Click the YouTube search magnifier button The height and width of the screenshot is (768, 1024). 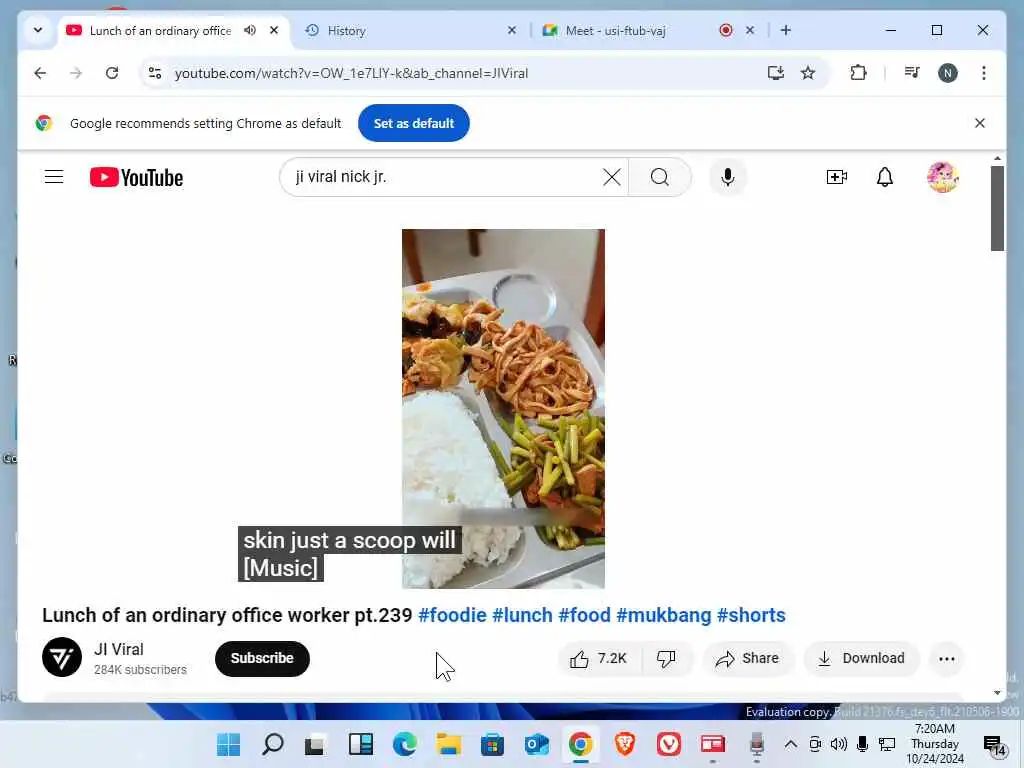pos(660,177)
